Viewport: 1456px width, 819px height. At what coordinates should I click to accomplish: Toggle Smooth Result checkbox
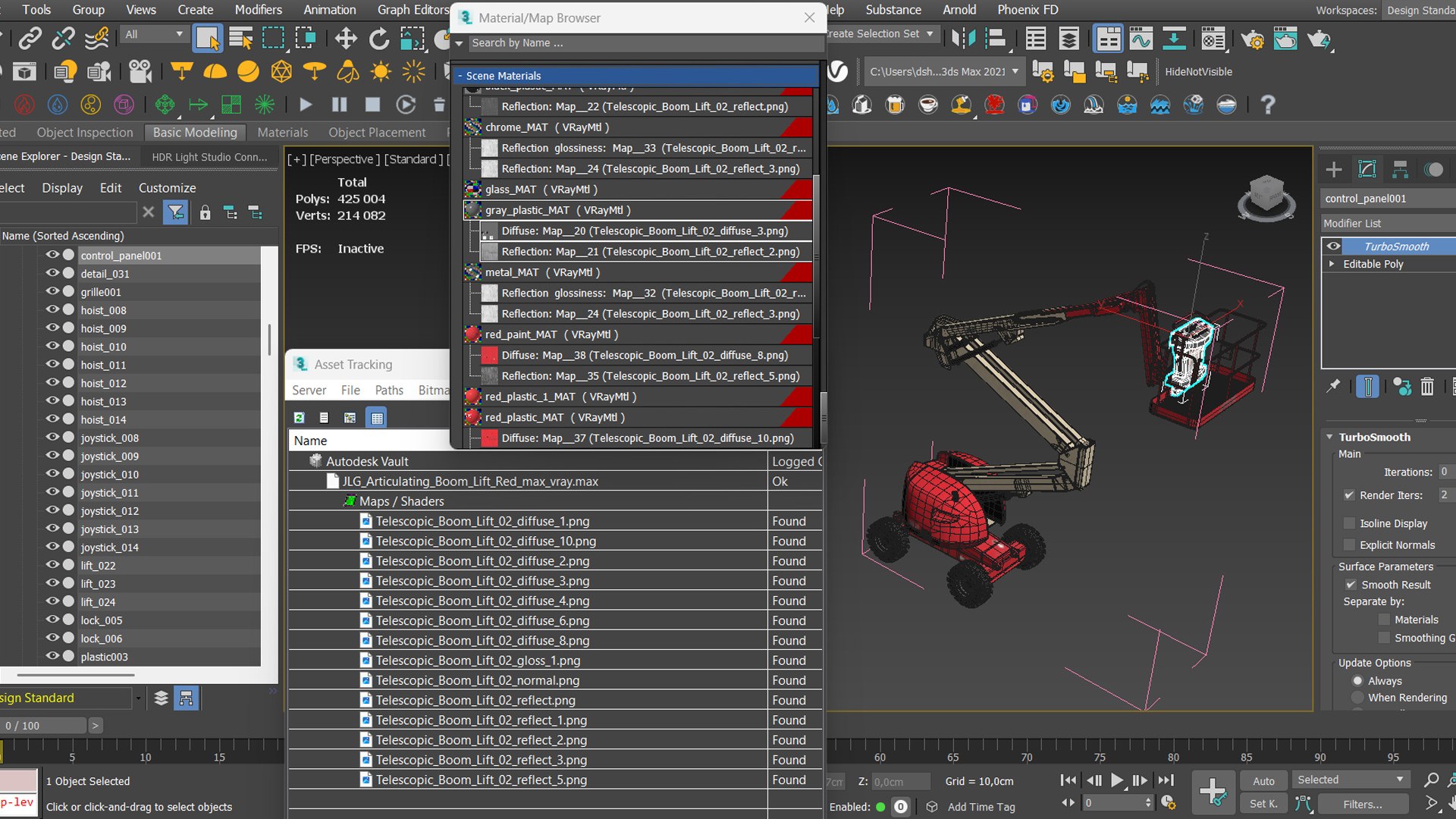pyautogui.click(x=1351, y=585)
